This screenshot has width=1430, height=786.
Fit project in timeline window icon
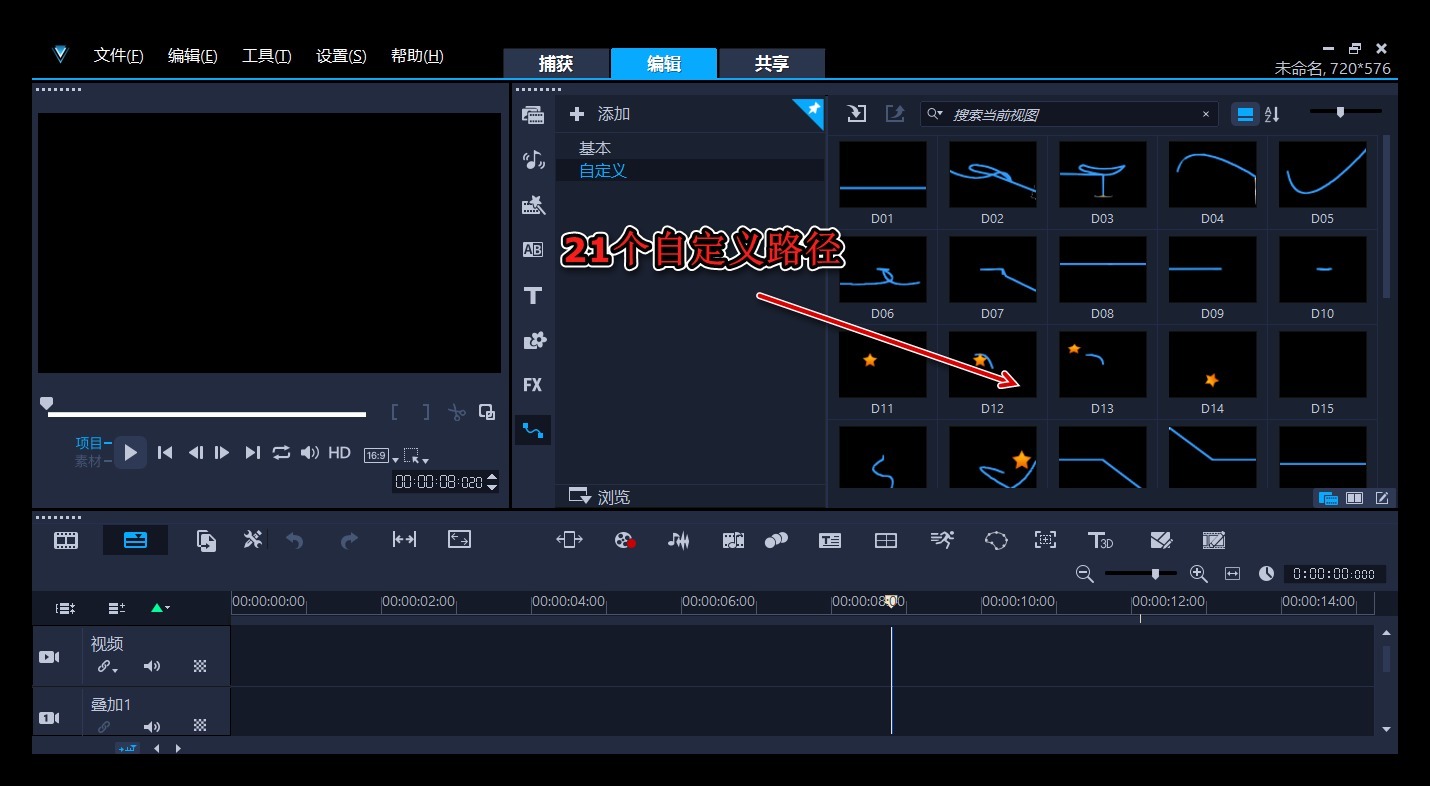click(1232, 574)
